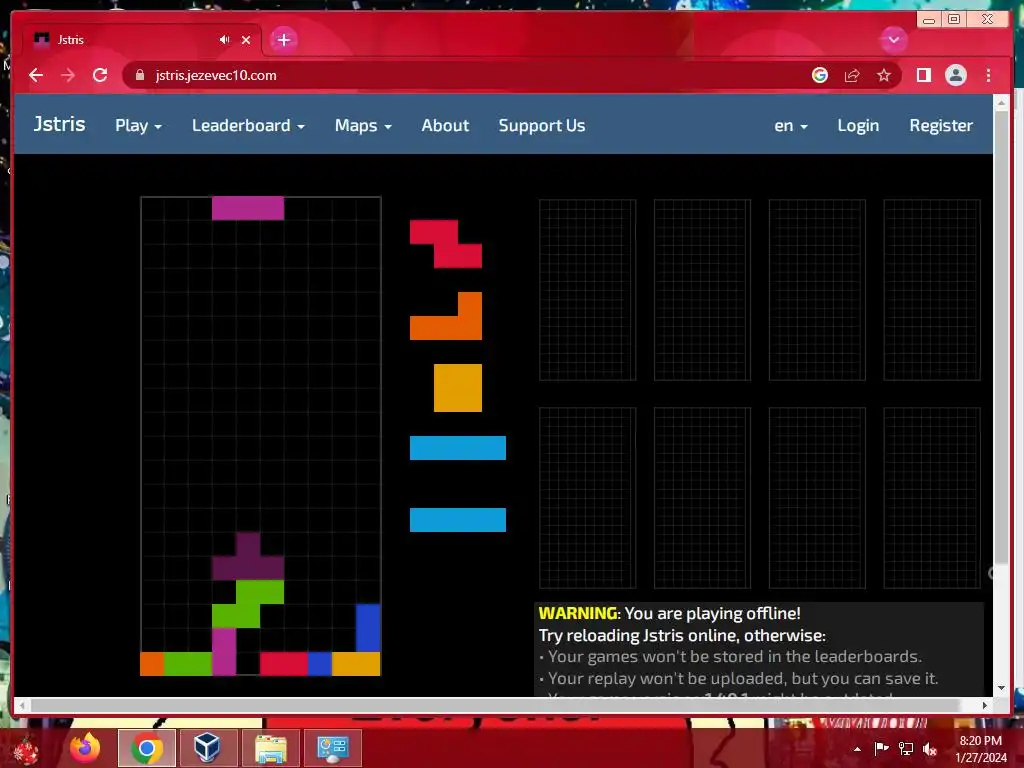1024x768 pixels.
Task: Open the Maps dropdown menu
Action: 362,125
